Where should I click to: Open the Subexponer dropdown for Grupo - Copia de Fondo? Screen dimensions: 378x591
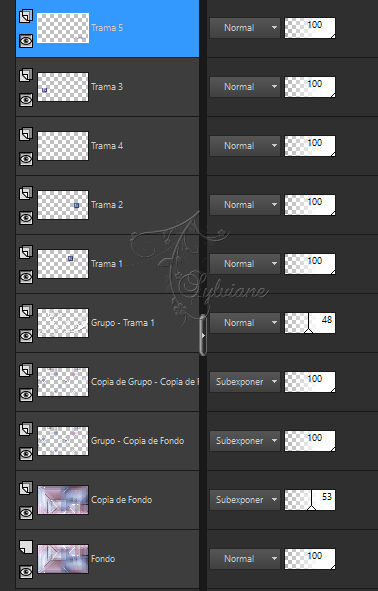point(245,441)
